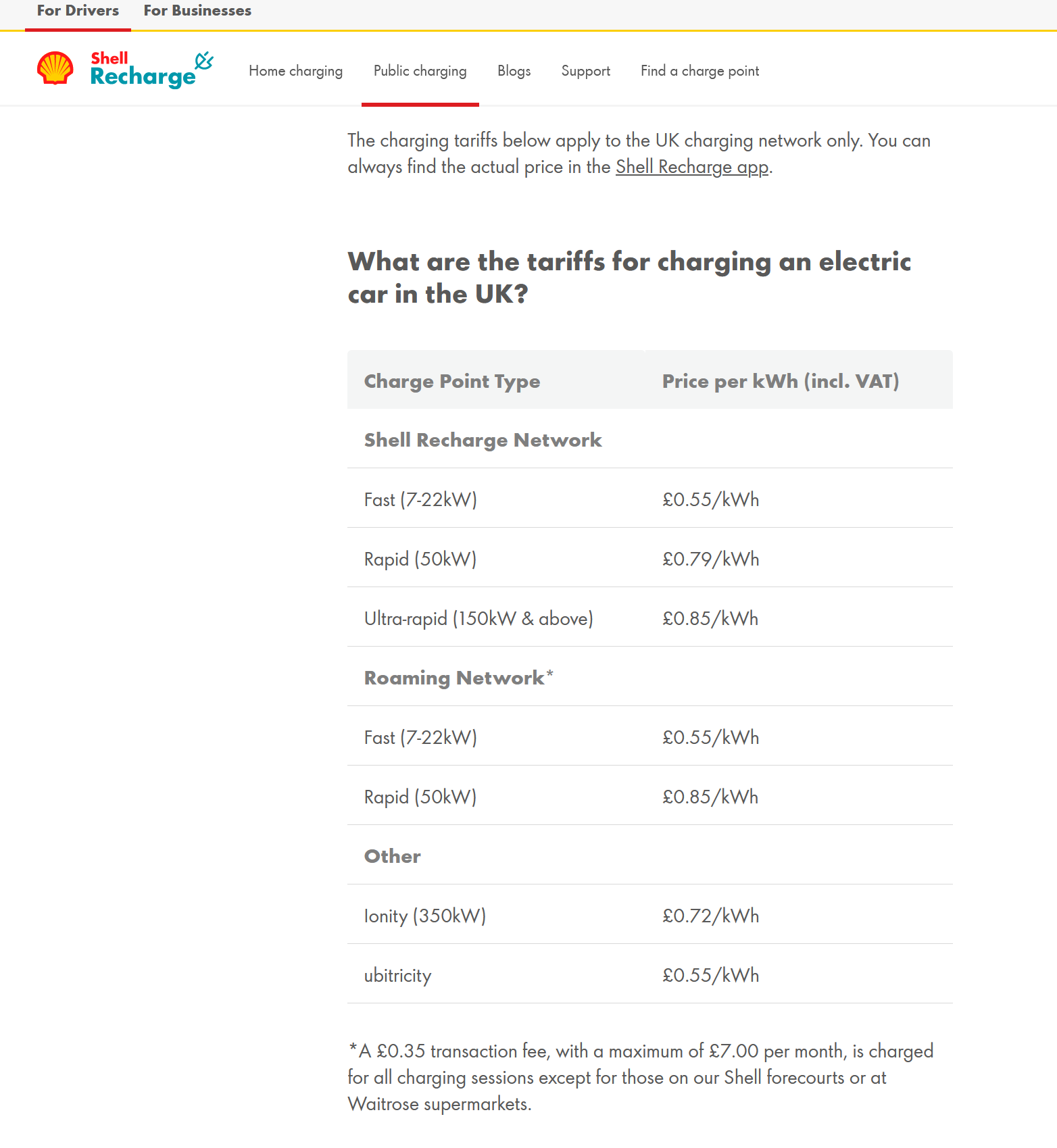The image size is (1057, 1148).
Task: Select the Ultra-rapid (150kW & above) row
Action: [x=649, y=618]
